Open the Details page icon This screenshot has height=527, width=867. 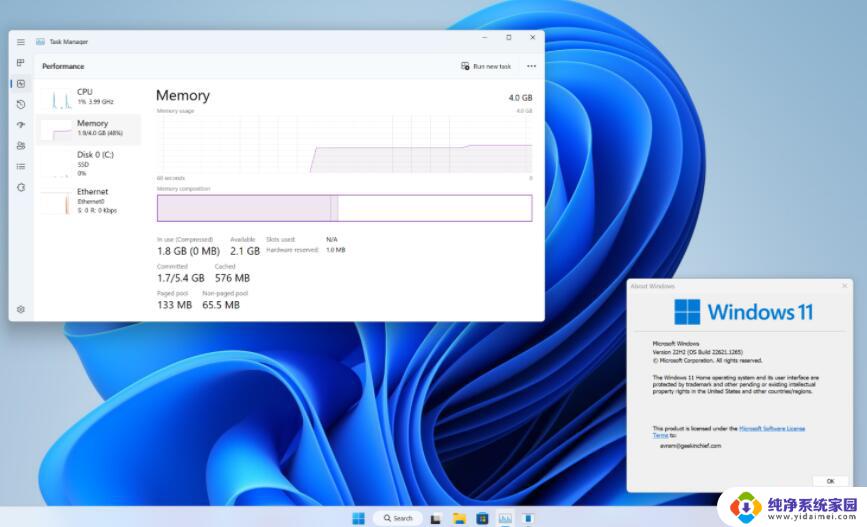21,166
